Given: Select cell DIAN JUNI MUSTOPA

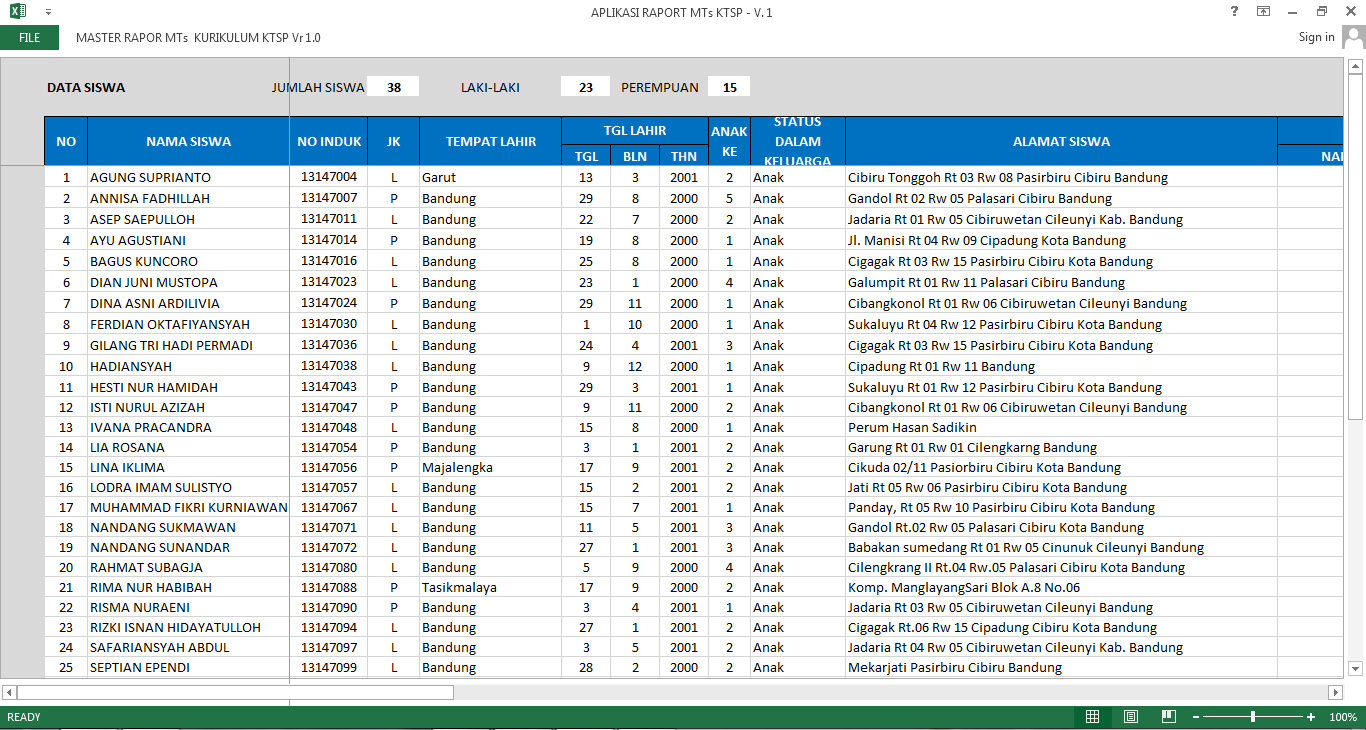Looking at the screenshot, I should point(189,282).
